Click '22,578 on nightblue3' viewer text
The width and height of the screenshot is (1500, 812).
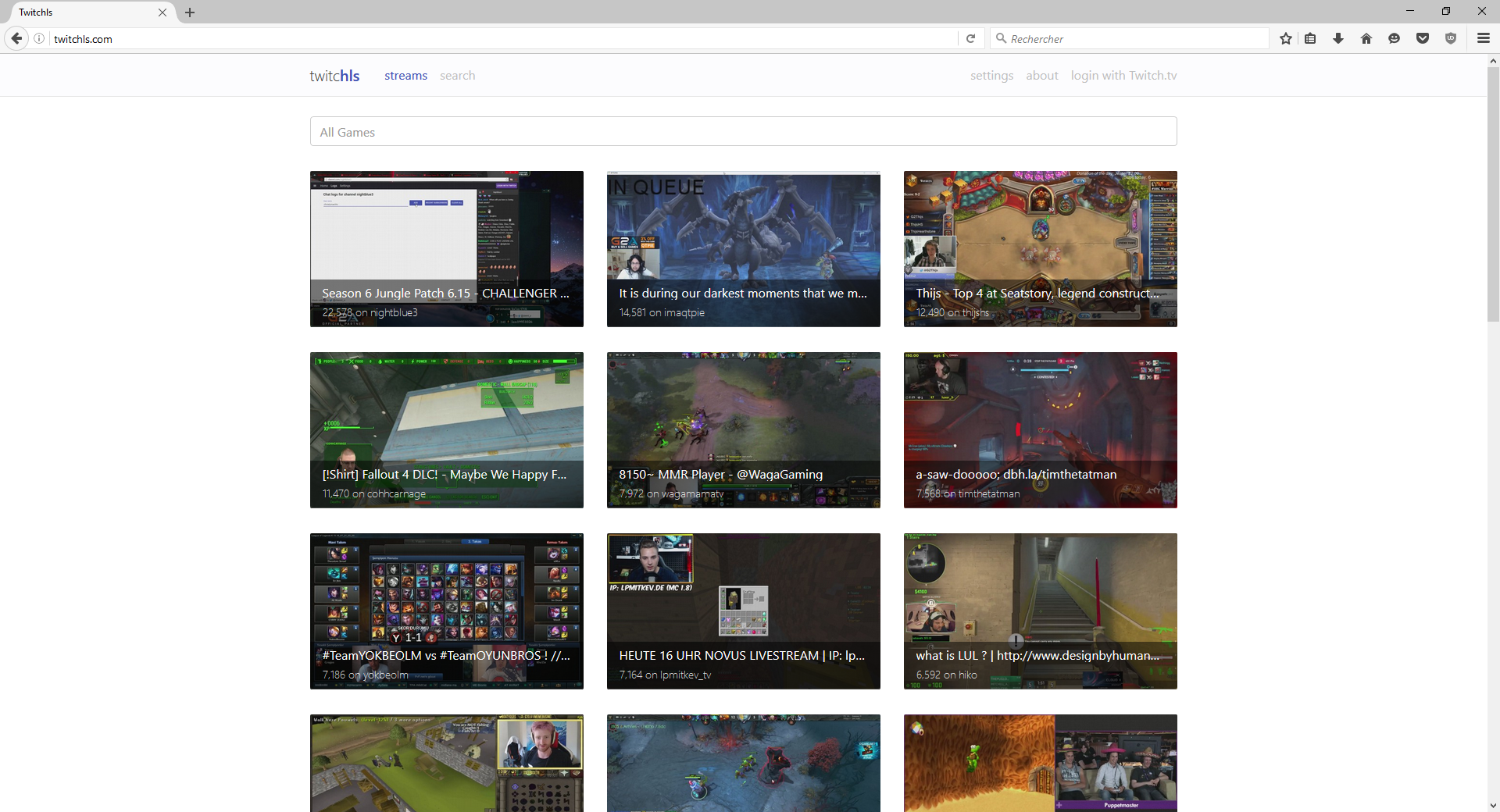(x=370, y=312)
